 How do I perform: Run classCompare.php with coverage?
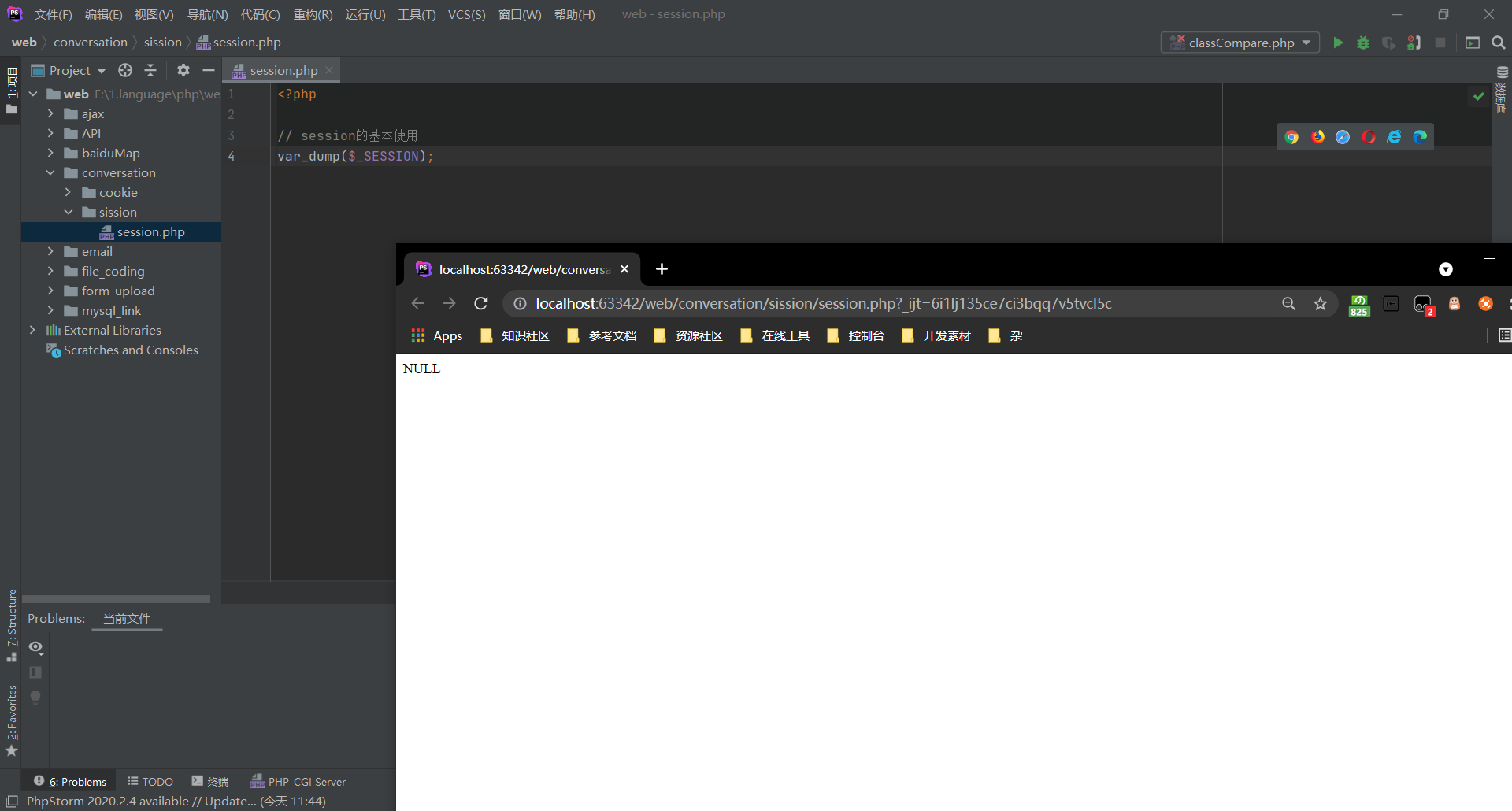pyautogui.click(x=1388, y=43)
